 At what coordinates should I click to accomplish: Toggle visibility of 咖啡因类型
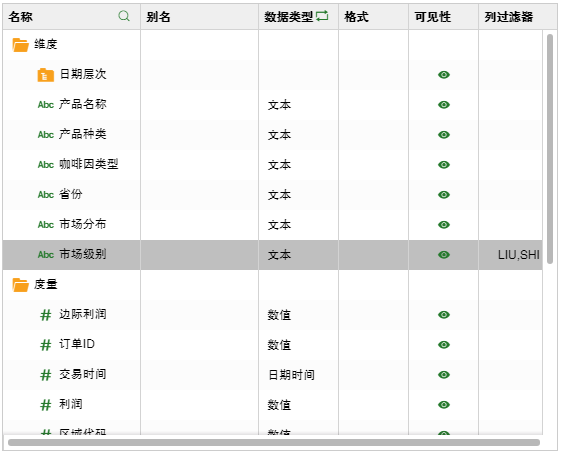tap(444, 165)
